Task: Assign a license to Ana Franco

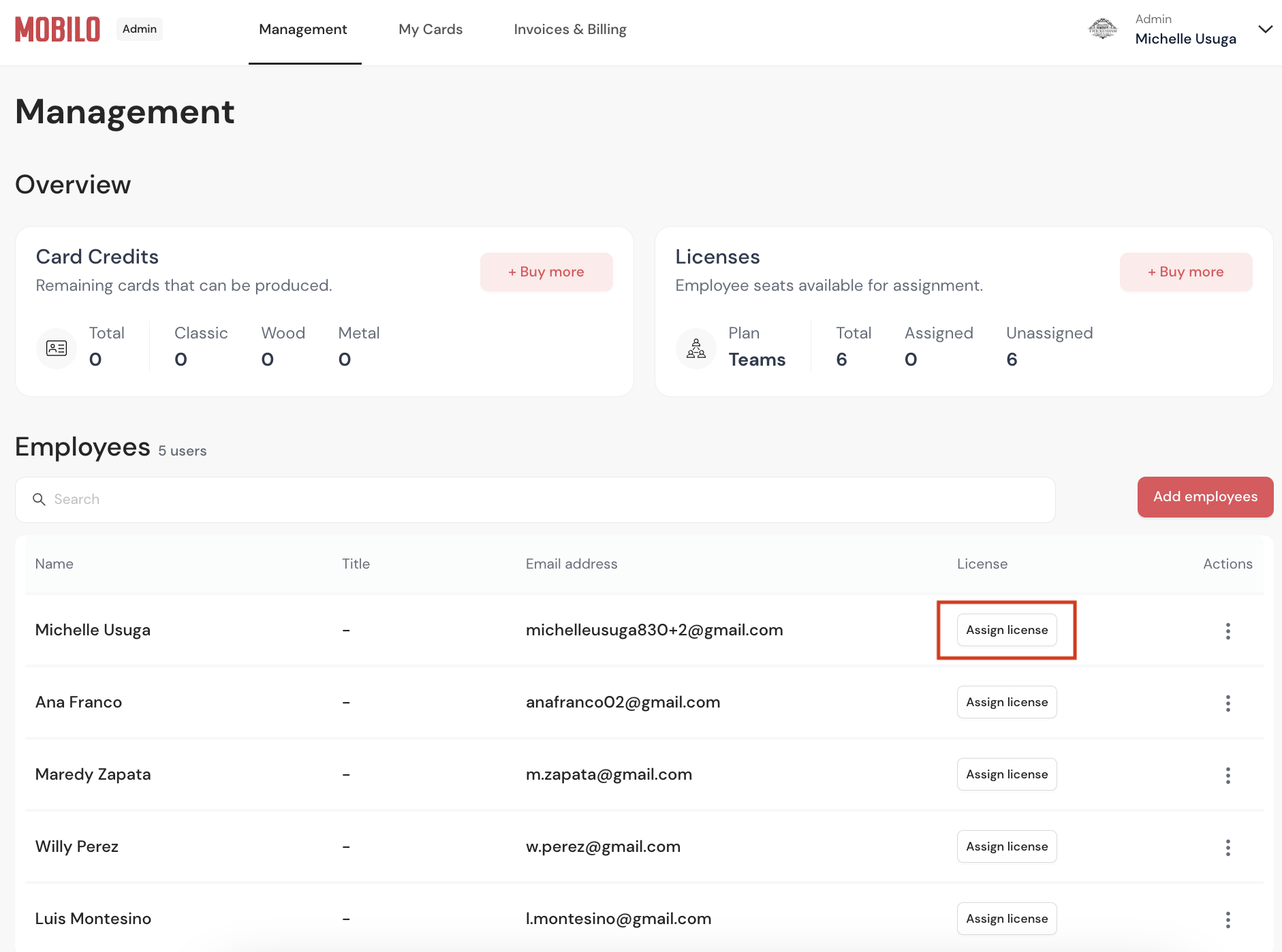Action: coord(1007,702)
